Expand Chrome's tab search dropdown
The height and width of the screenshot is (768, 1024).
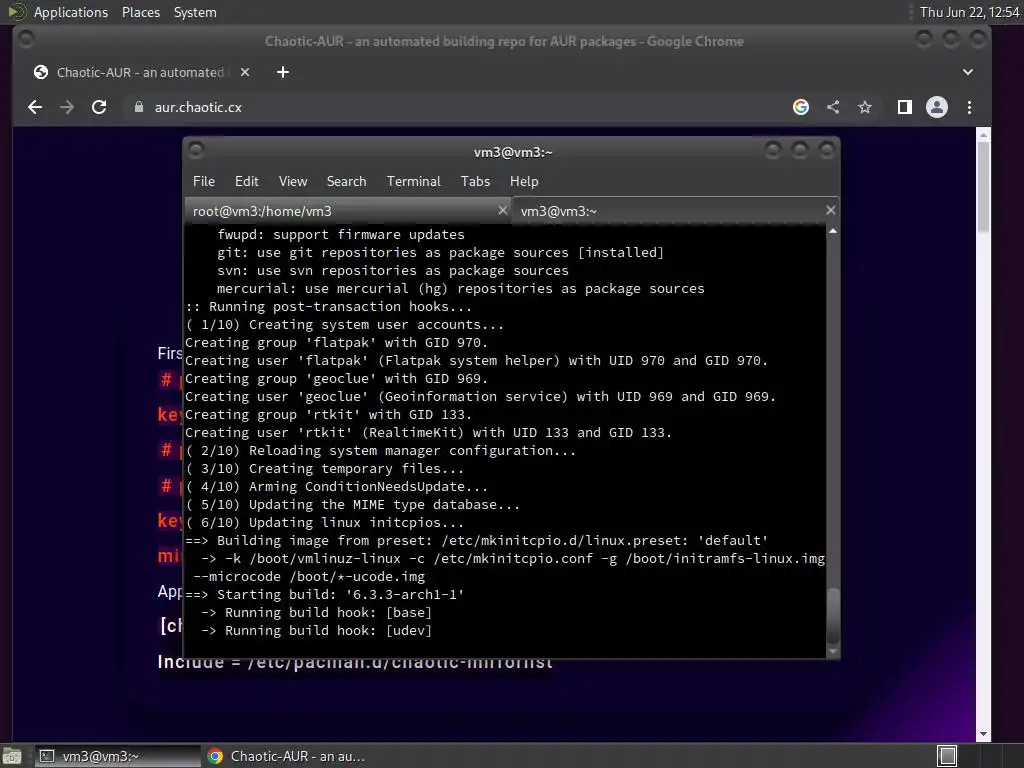[x=968, y=72]
